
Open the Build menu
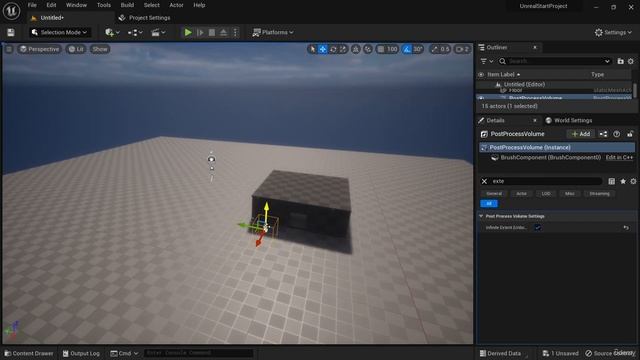point(127,5)
